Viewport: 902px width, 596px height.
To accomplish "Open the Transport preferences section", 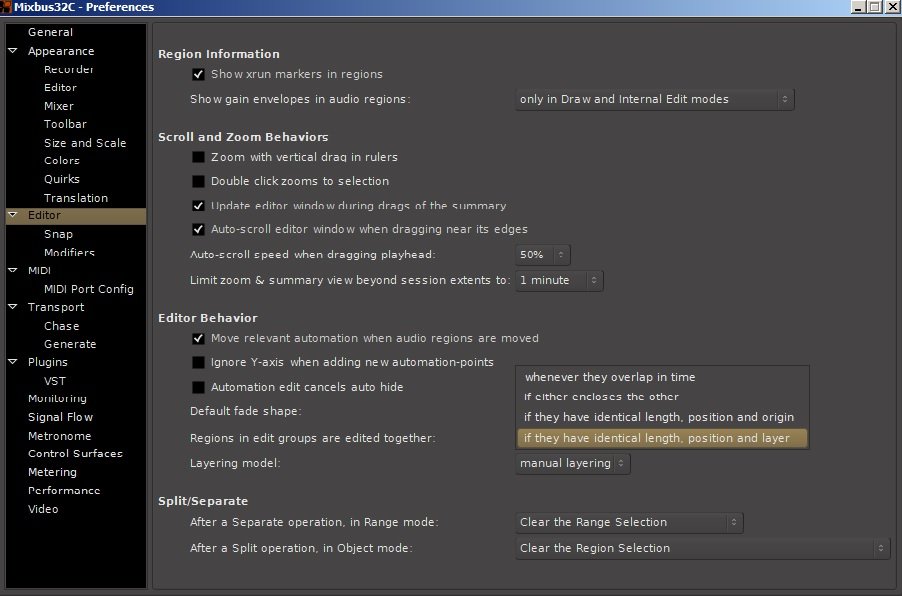I will coord(56,307).
